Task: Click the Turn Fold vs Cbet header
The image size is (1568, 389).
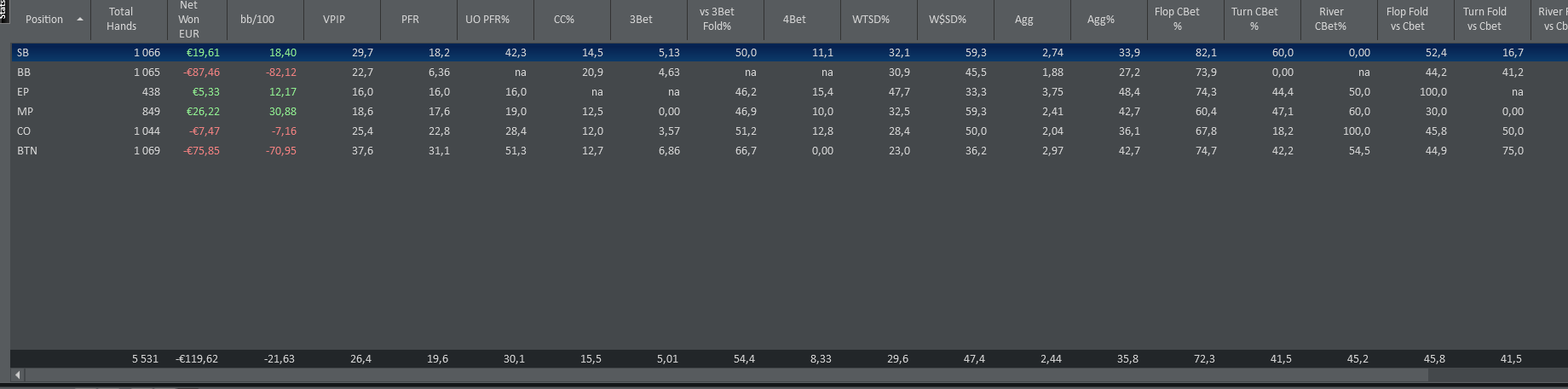Action: pyautogui.click(x=1484, y=19)
